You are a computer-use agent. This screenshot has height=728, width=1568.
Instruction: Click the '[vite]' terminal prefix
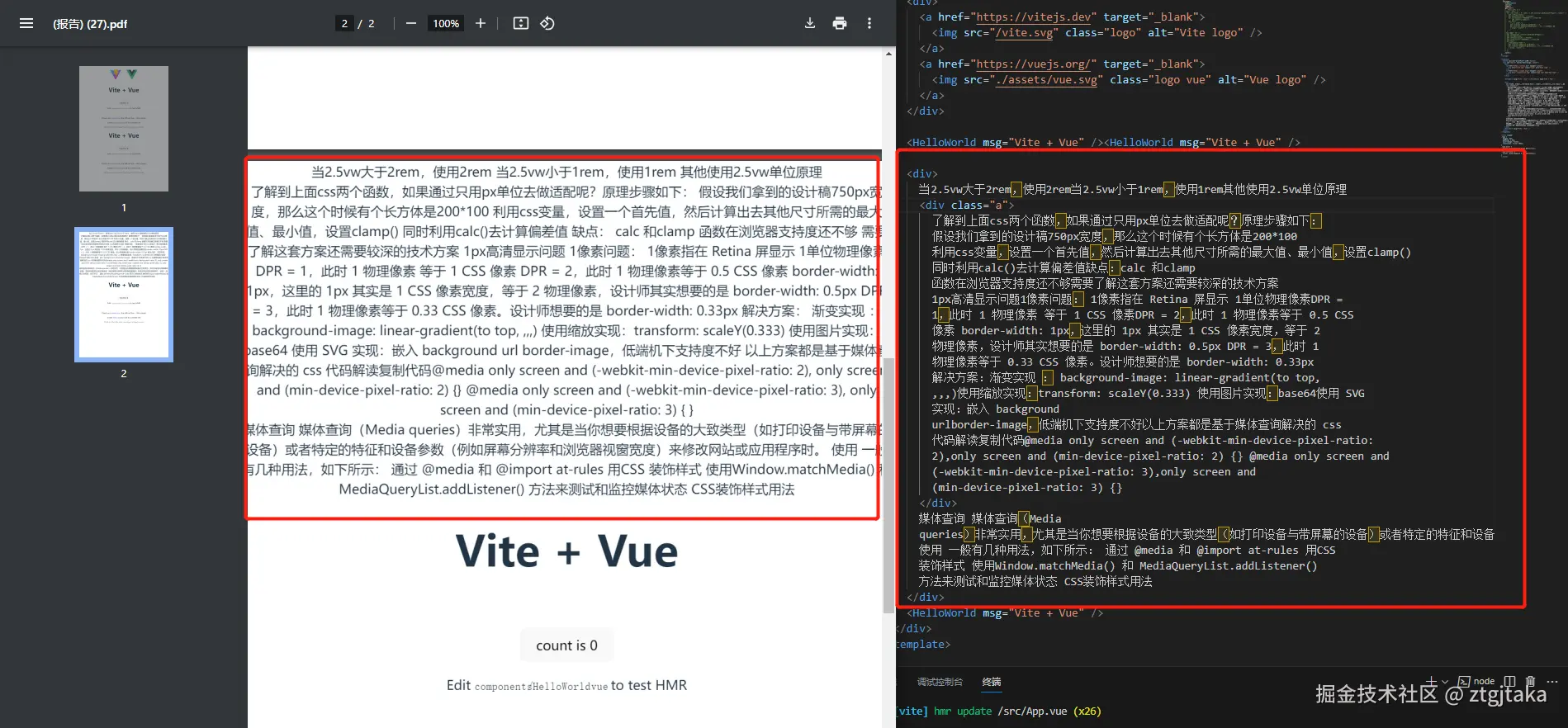point(912,711)
